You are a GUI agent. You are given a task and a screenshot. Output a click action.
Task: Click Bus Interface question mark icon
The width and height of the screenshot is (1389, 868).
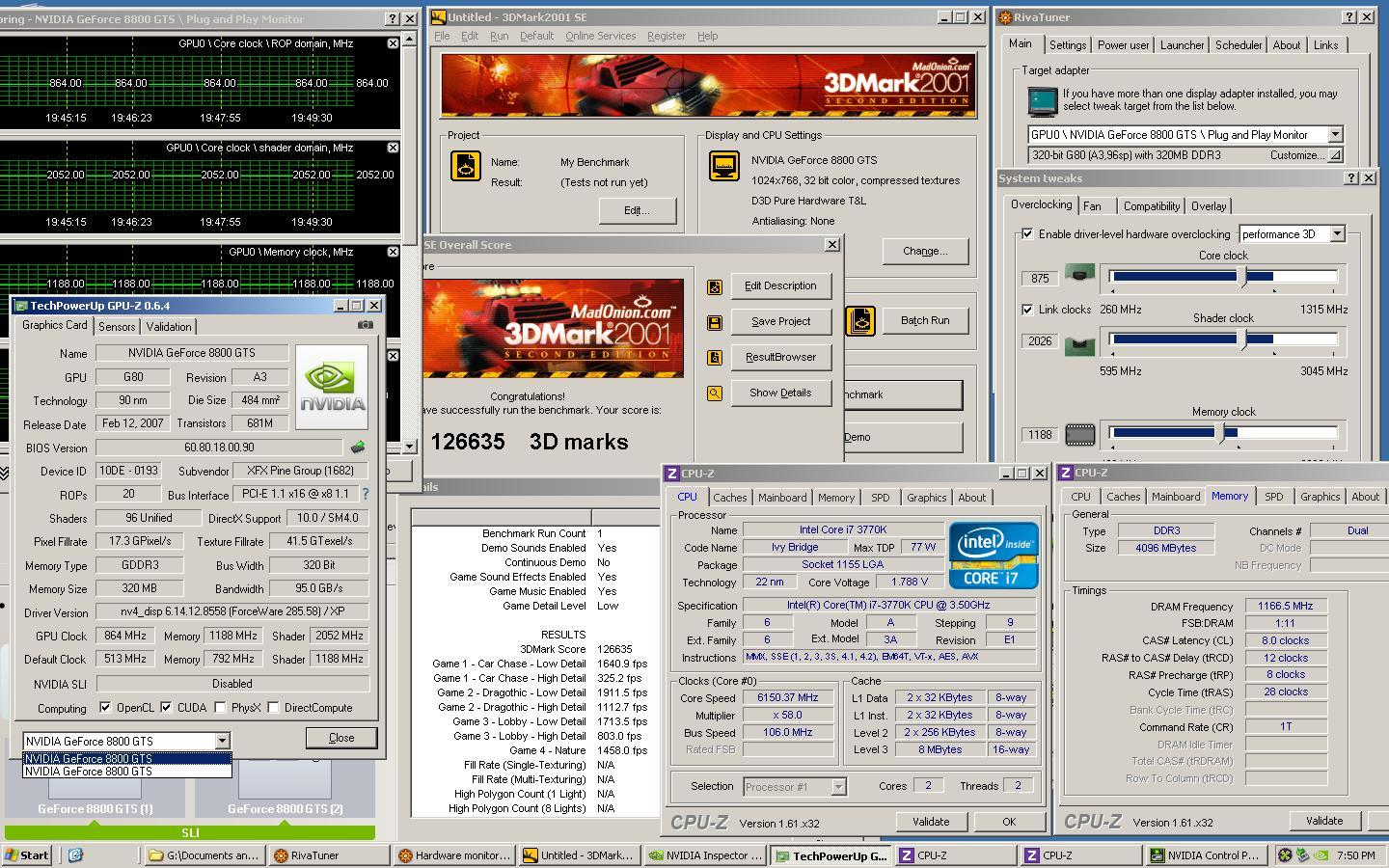pyautogui.click(x=365, y=494)
